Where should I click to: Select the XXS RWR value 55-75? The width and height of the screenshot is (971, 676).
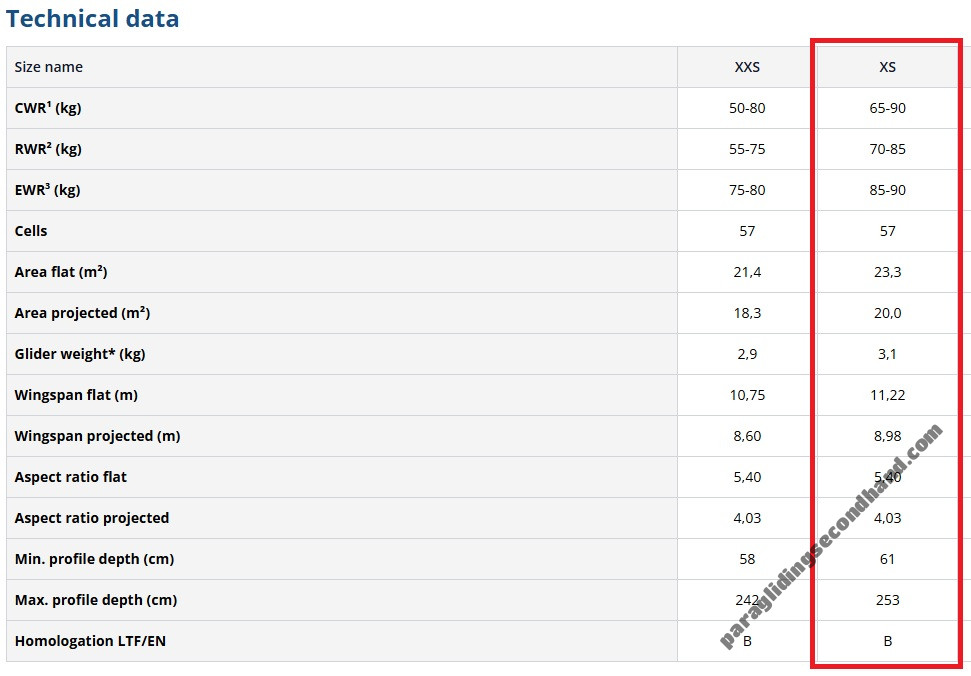[747, 149]
